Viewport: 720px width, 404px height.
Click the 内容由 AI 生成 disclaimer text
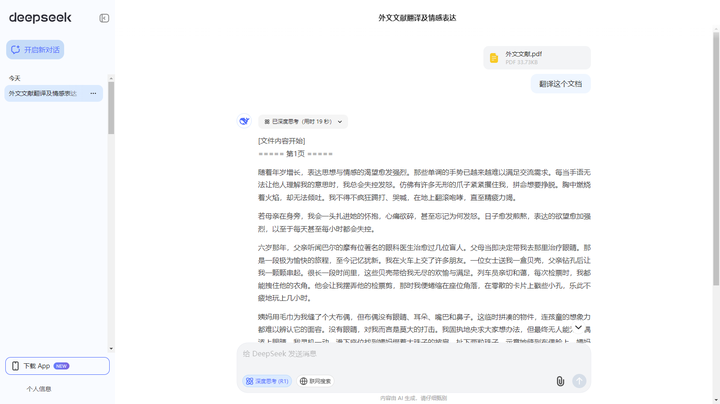413,398
